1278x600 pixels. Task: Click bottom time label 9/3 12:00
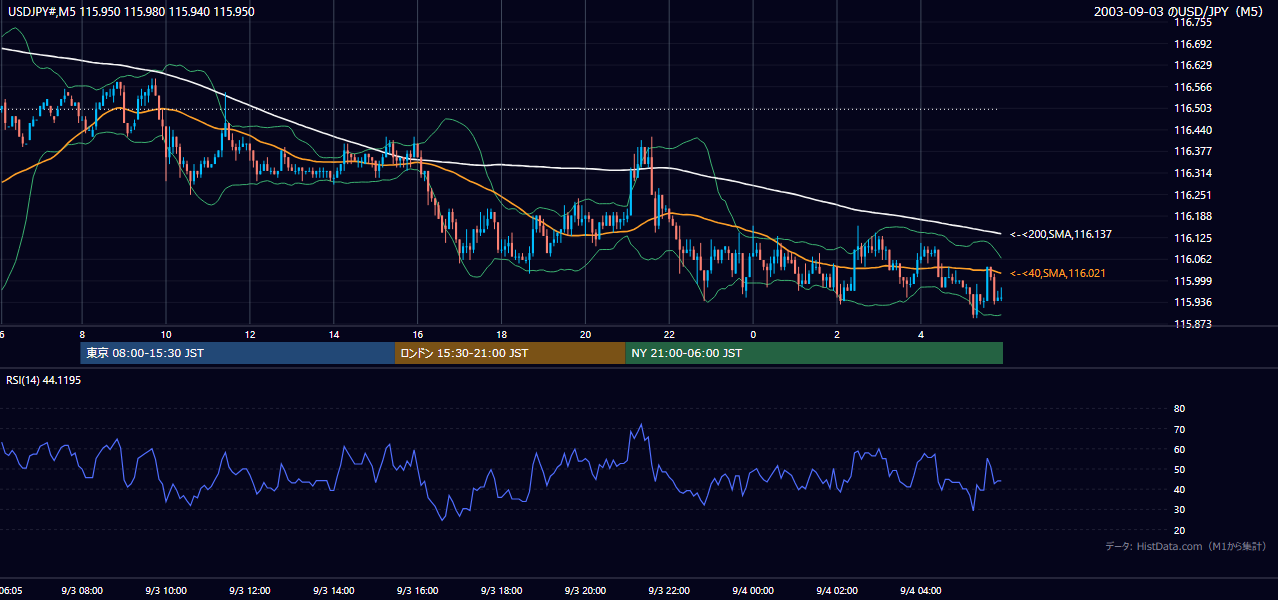pos(250,591)
